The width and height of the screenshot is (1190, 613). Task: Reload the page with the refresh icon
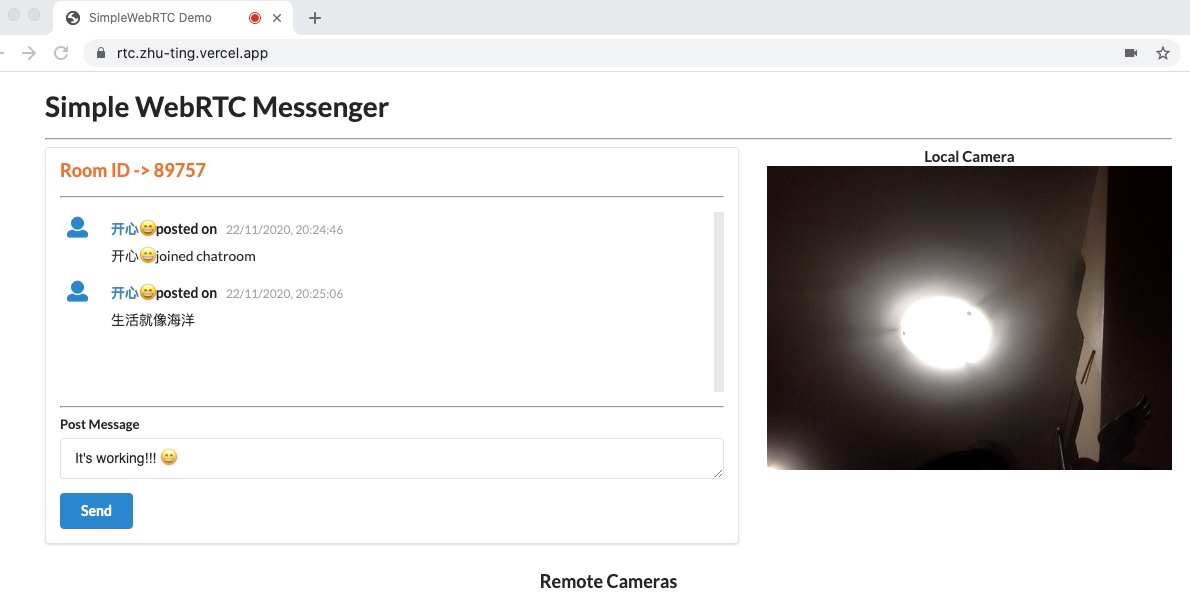(x=61, y=53)
